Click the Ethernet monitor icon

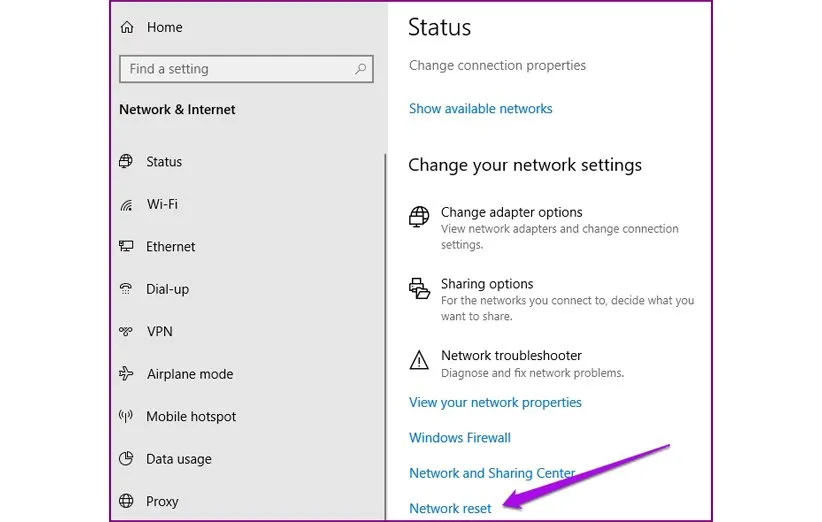126,246
